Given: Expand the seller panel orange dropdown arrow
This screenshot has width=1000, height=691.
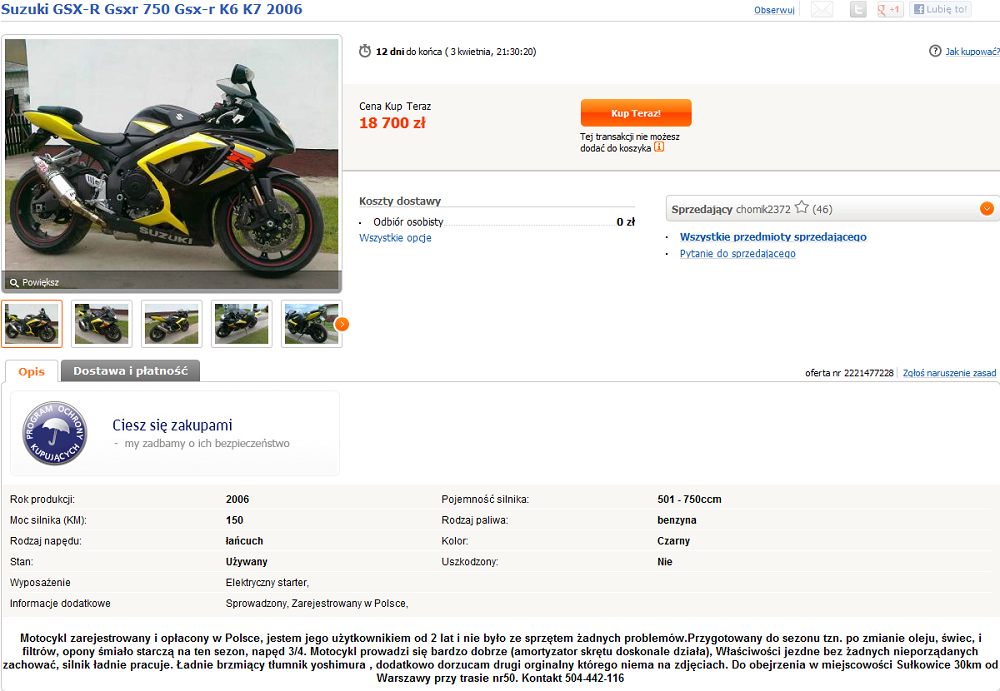Looking at the screenshot, I should point(987,209).
